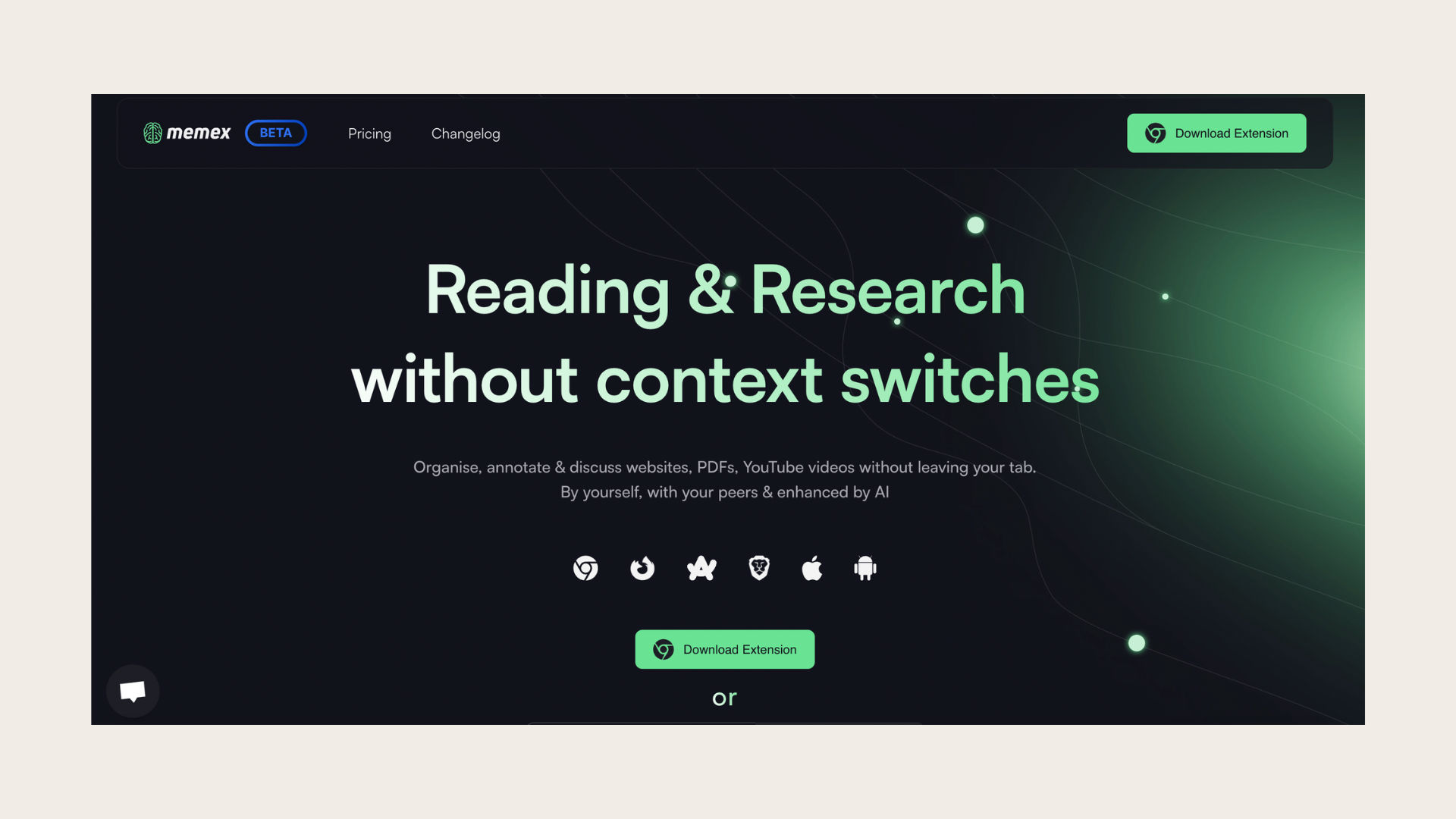This screenshot has height=819, width=1456.
Task: Click the Android app icon
Action: [x=864, y=567]
